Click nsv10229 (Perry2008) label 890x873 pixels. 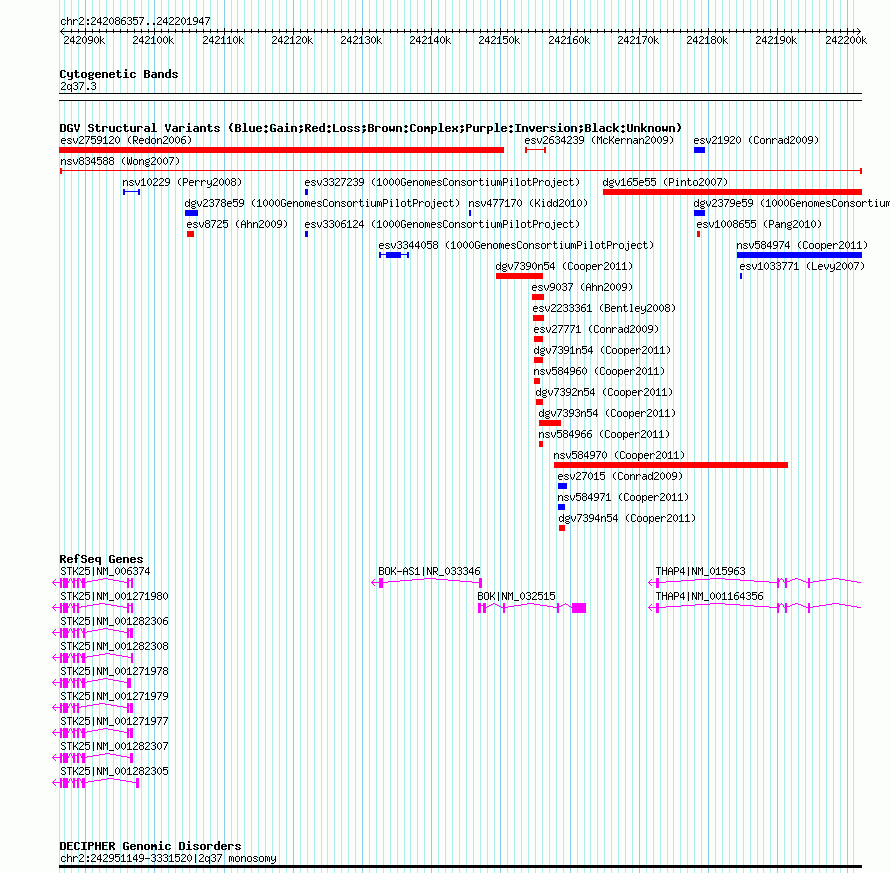click(x=182, y=182)
